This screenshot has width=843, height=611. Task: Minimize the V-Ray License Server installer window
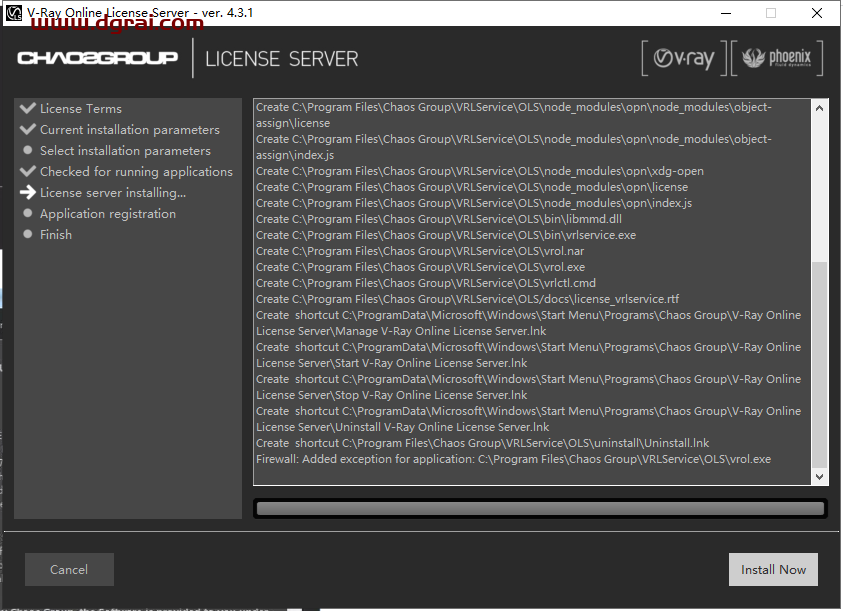coord(723,13)
